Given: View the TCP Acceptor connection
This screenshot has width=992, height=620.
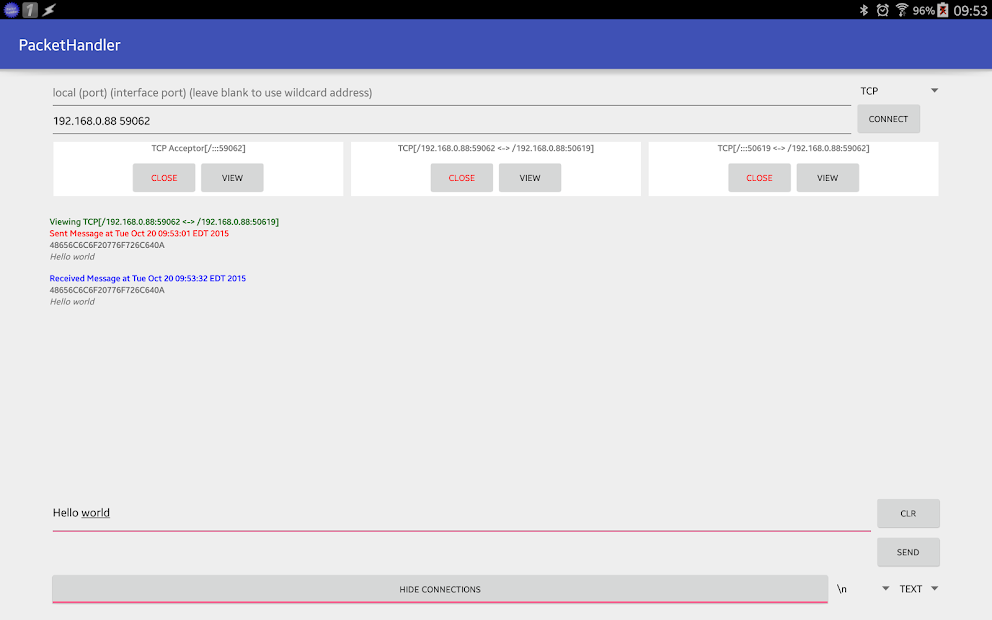Looking at the screenshot, I should (x=232, y=178).
